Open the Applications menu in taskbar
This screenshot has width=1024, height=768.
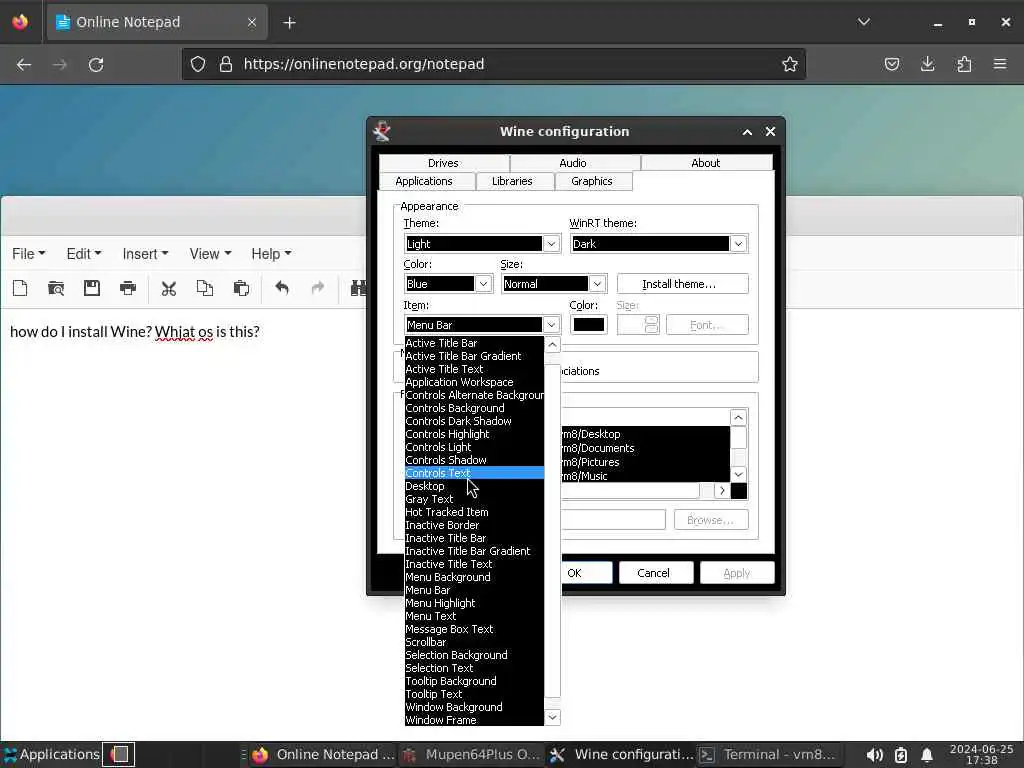coord(52,754)
